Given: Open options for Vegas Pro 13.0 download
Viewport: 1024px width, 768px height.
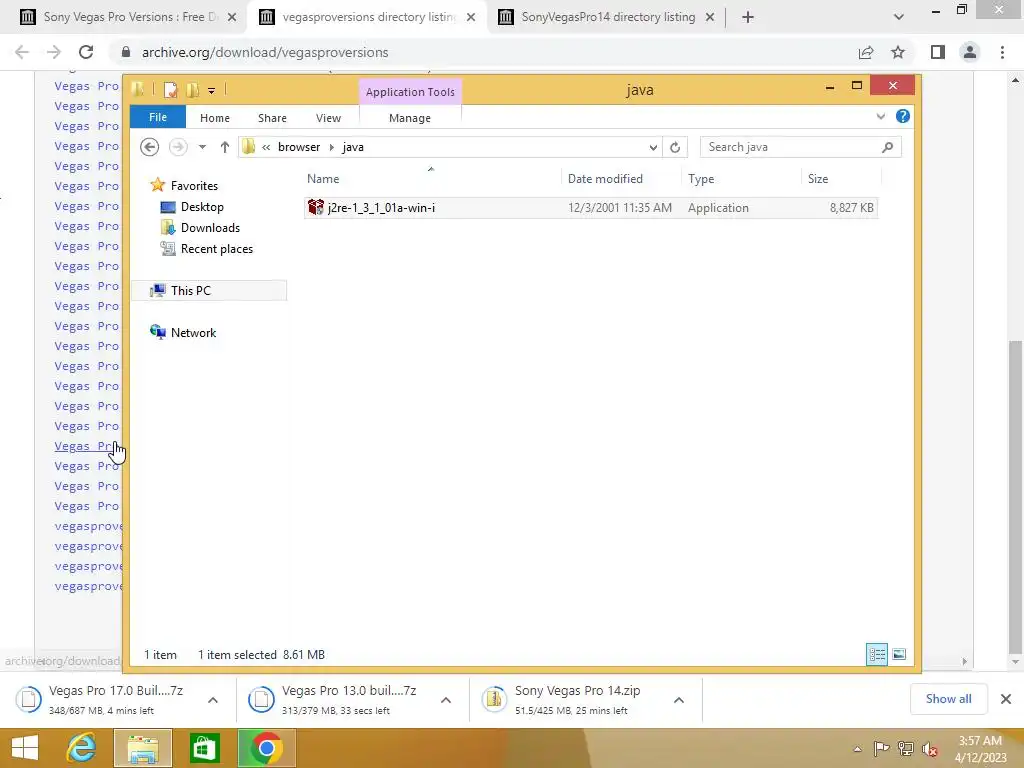Looking at the screenshot, I should (446, 699).
